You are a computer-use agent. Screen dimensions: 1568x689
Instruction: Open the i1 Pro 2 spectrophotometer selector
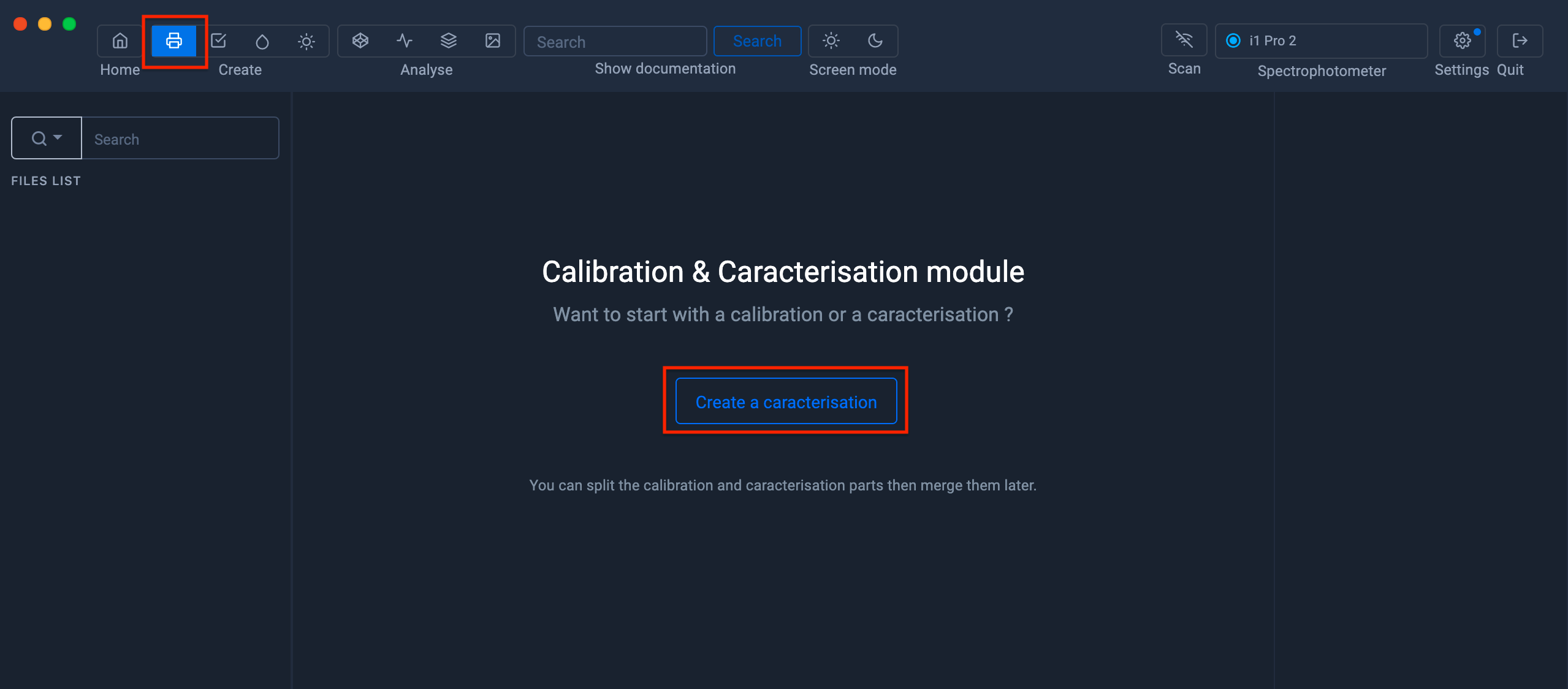pyautogui.click(x=1322, y=41)
